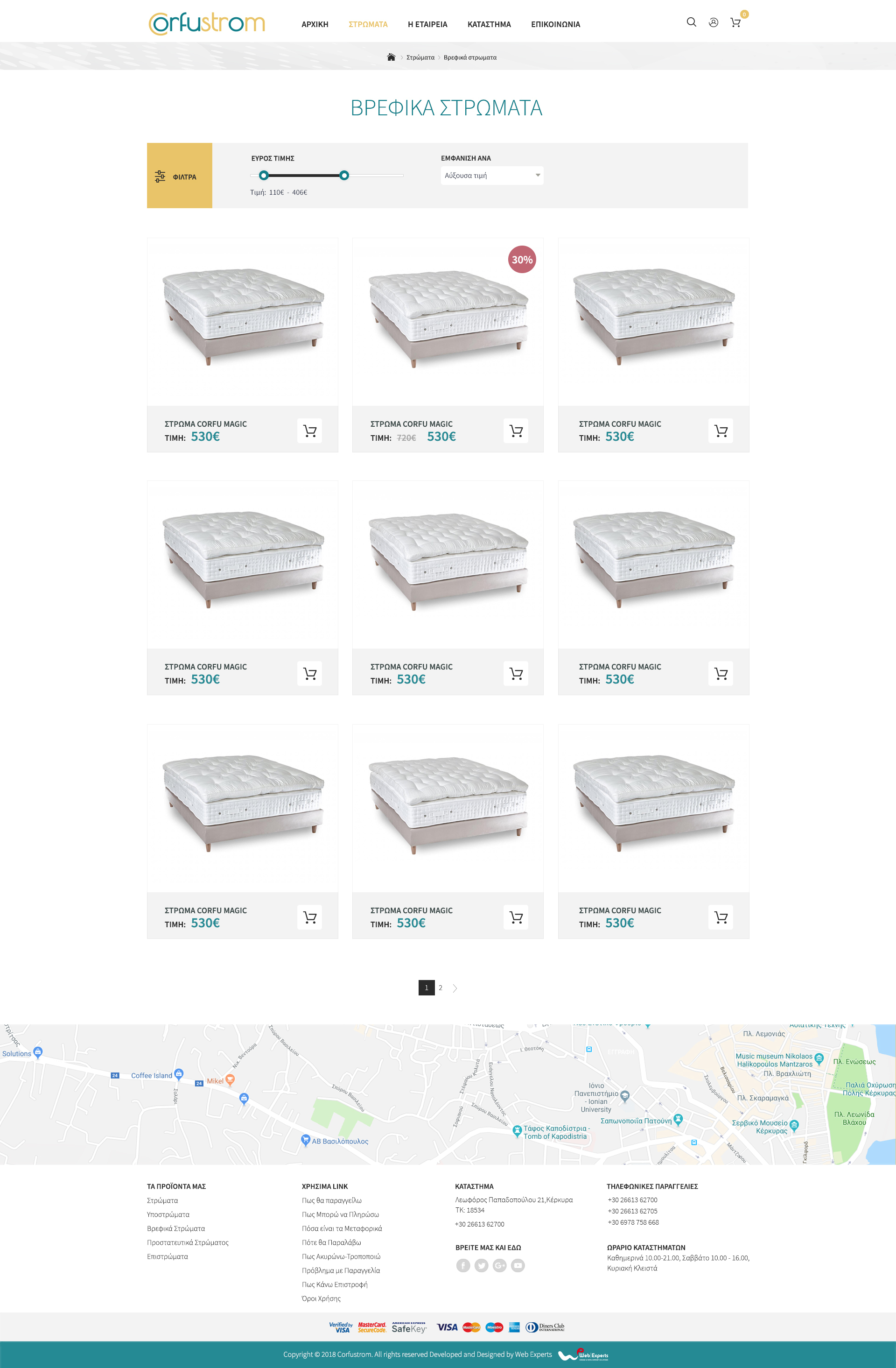Image resolution: width=896 pixels, height=1368 pixels.
Task: Open the search icon in header
Action: pyautogui.click(x=692, y=22)
